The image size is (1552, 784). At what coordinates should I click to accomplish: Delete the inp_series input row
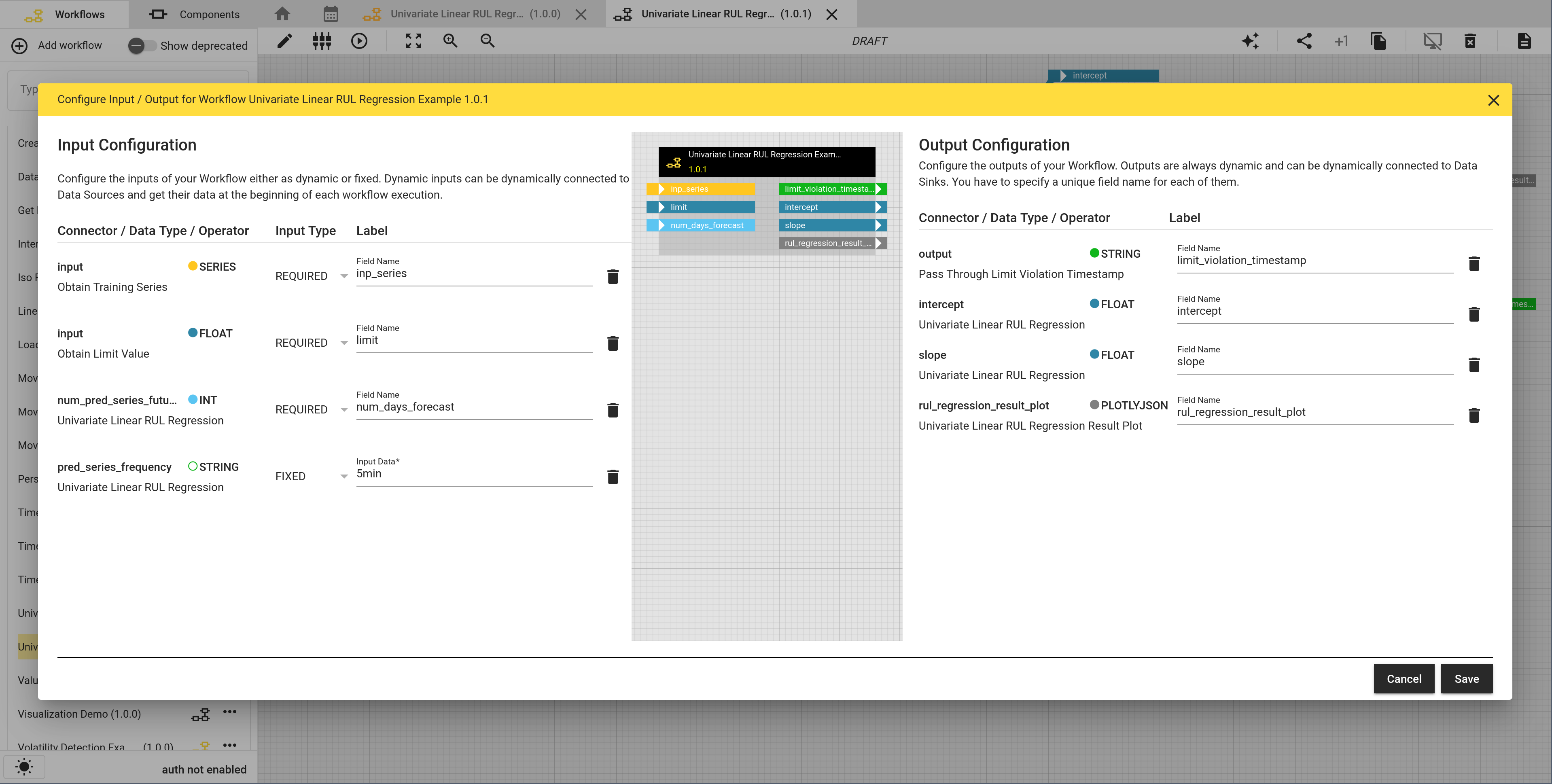pos(613,277)
